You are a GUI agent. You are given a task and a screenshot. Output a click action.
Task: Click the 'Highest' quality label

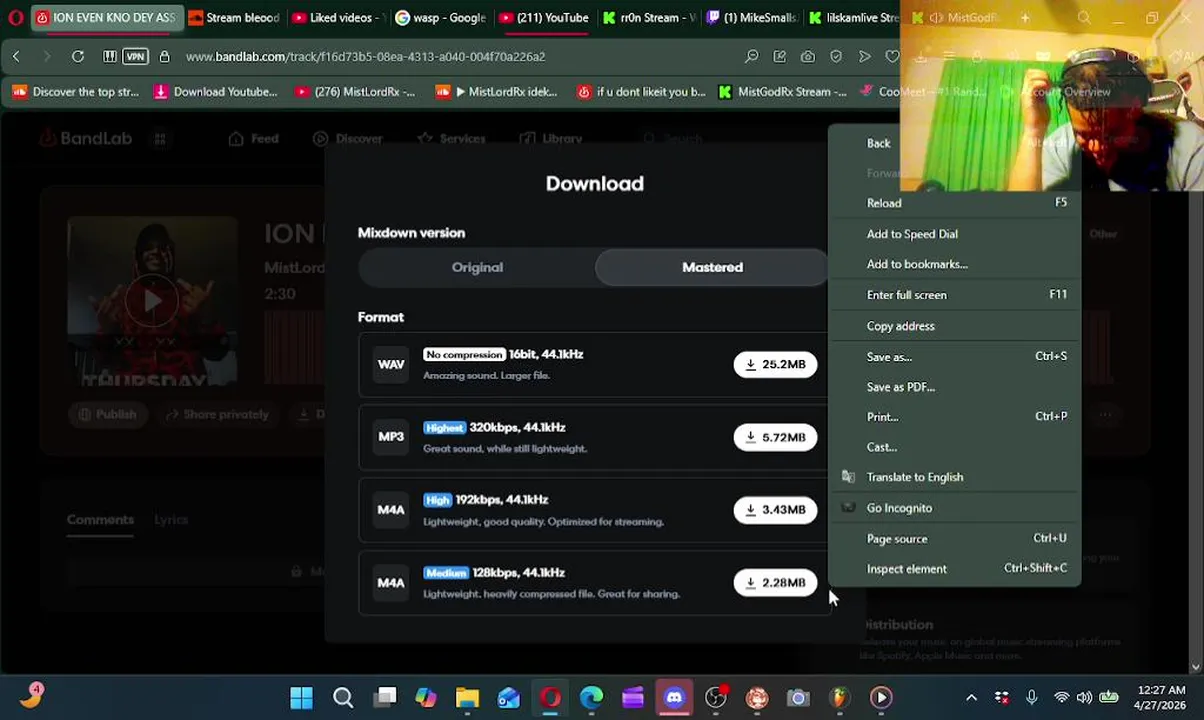coord(444,427)
